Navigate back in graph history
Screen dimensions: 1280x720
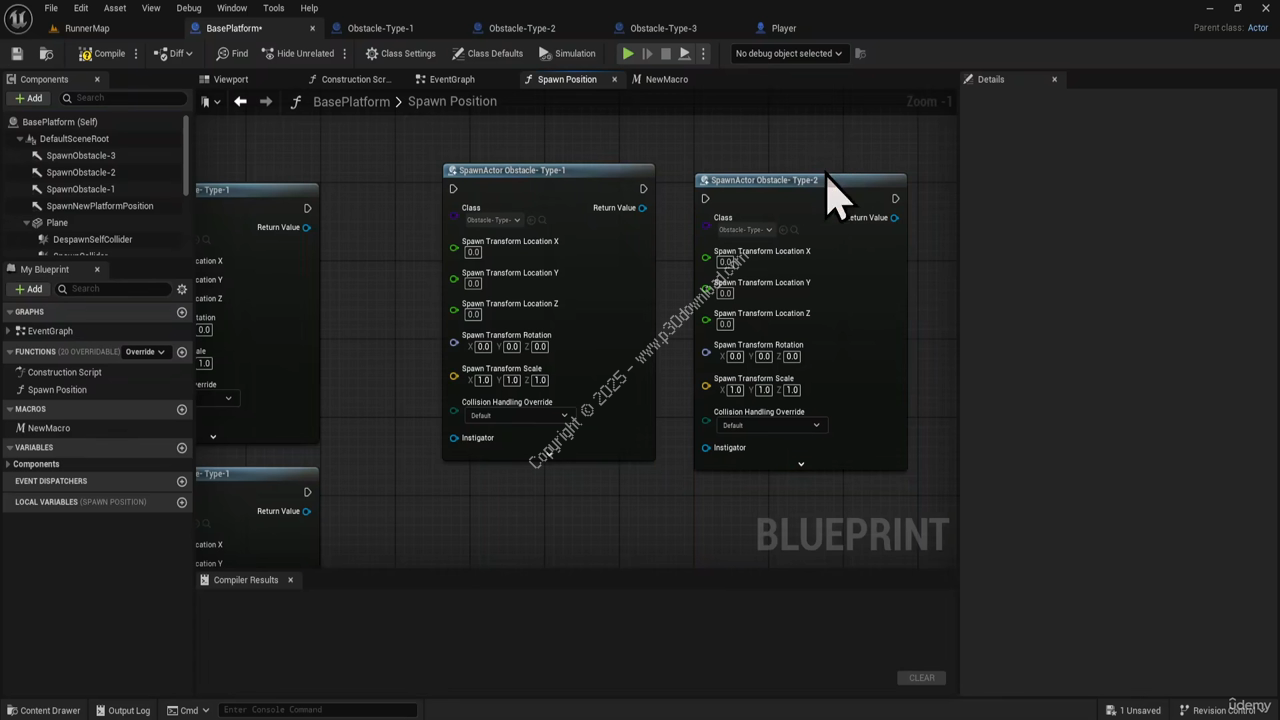pos(240,101)
